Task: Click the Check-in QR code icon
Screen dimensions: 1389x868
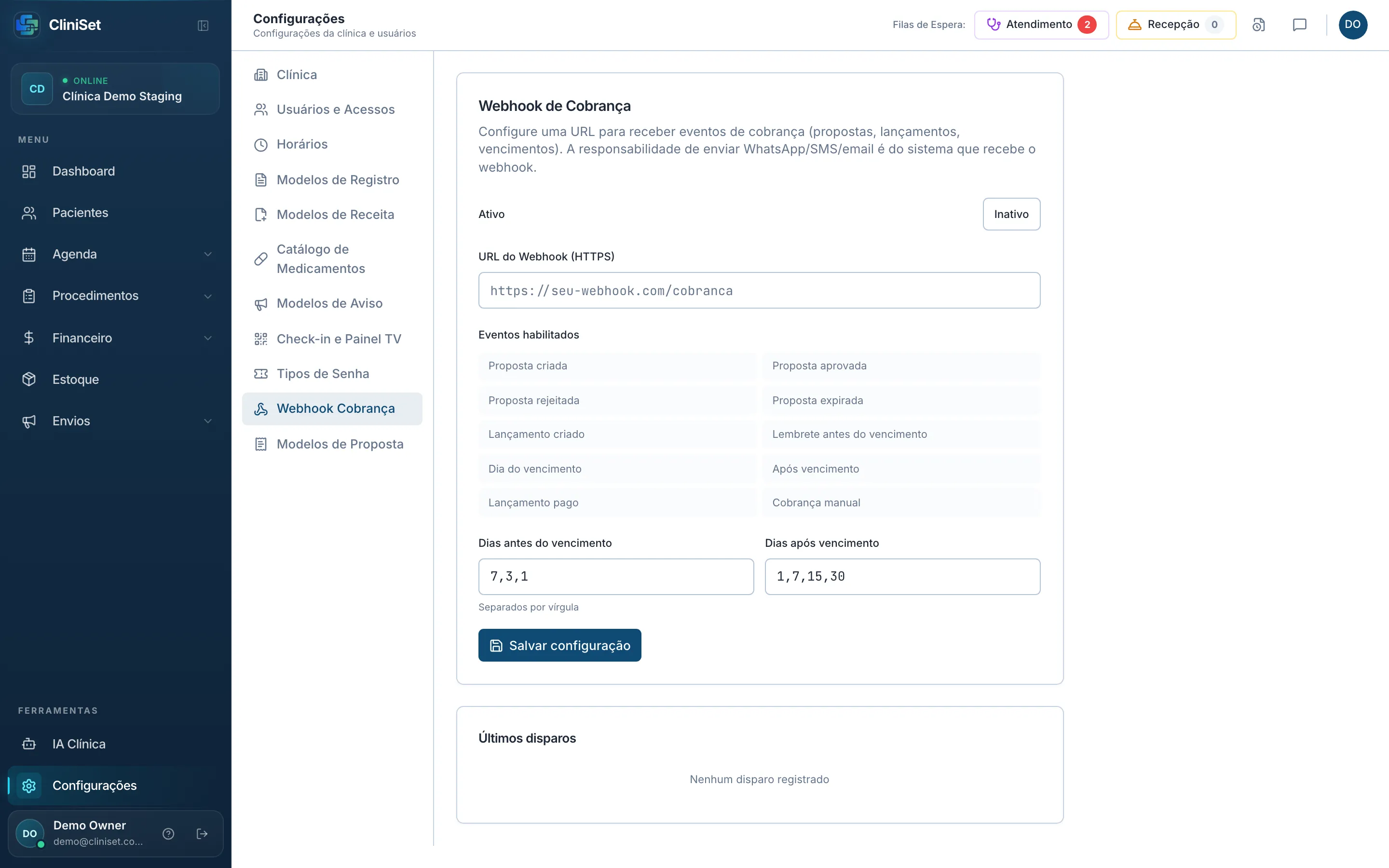Action: click(261, 339)
